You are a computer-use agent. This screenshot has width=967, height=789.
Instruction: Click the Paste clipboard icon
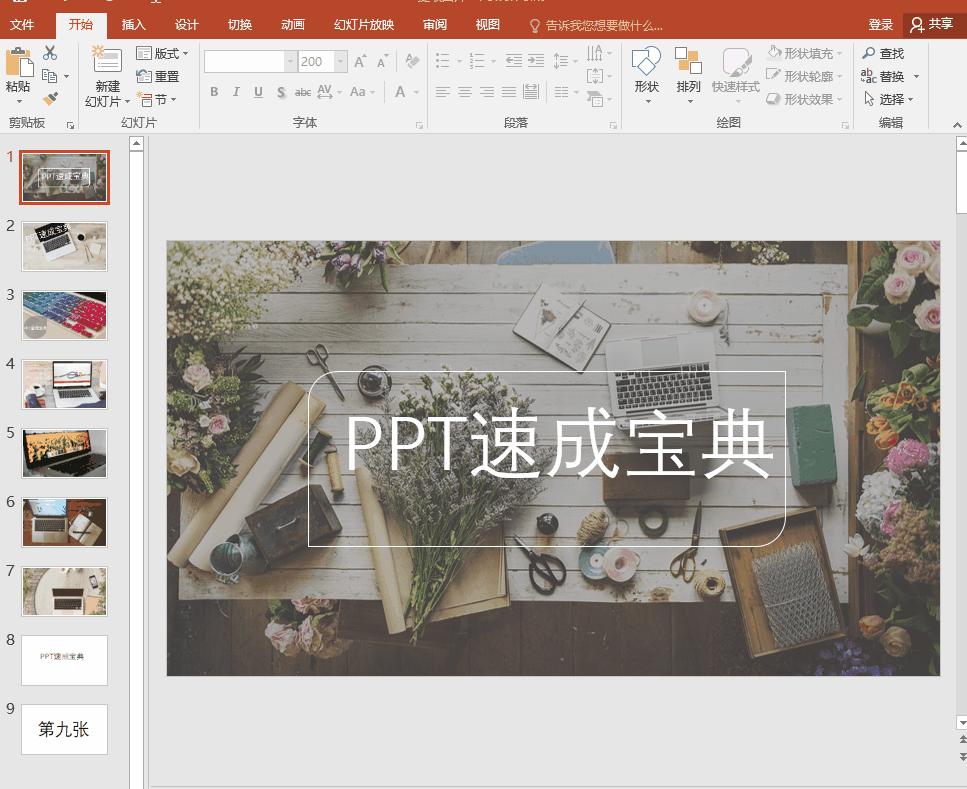(x=18, y=63)
